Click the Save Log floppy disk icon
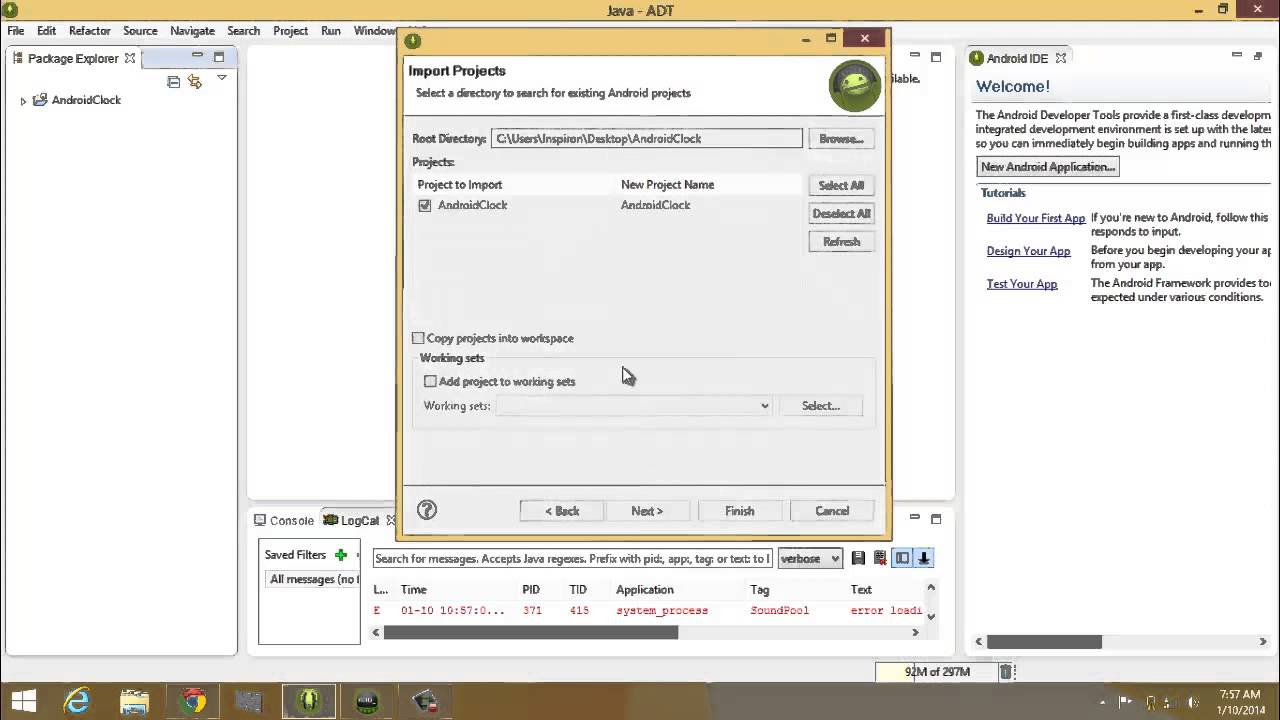Screen dimensions: 1280x720 click(858, 558)
